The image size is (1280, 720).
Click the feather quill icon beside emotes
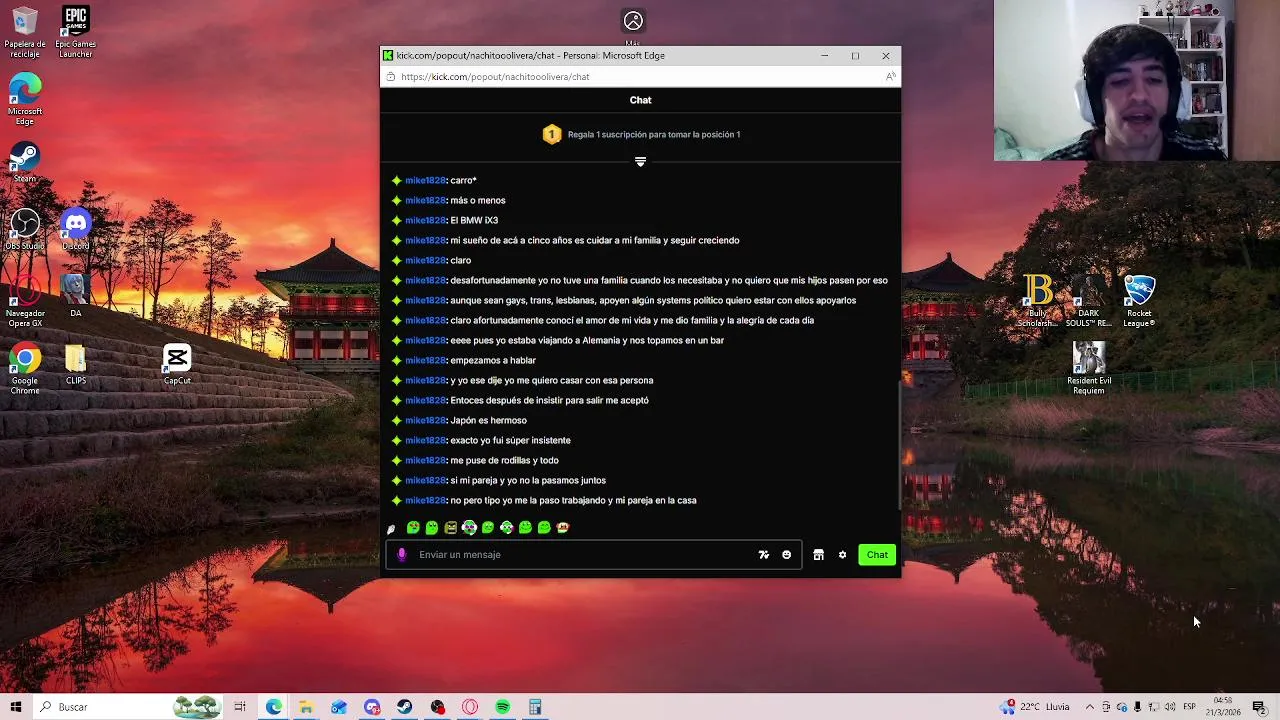pyautogui.click(x=391, y=528)
